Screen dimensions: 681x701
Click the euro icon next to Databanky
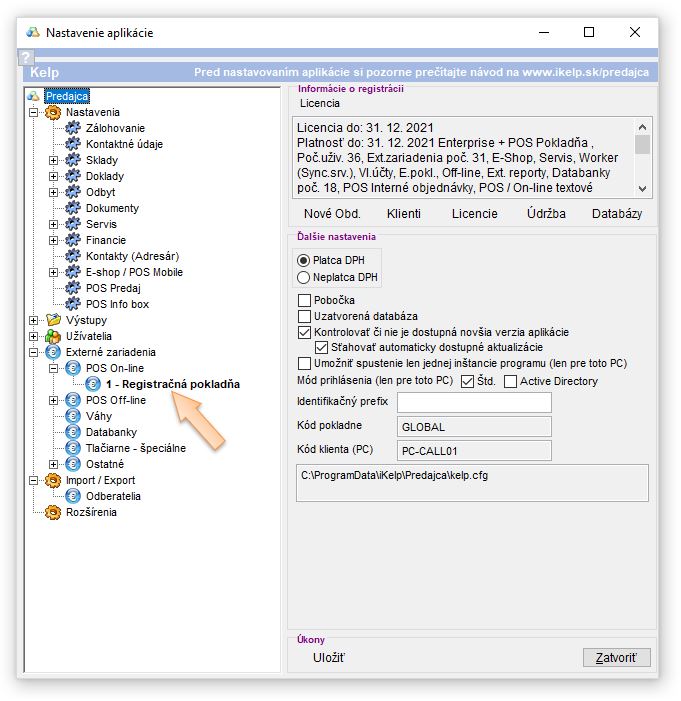72,432
